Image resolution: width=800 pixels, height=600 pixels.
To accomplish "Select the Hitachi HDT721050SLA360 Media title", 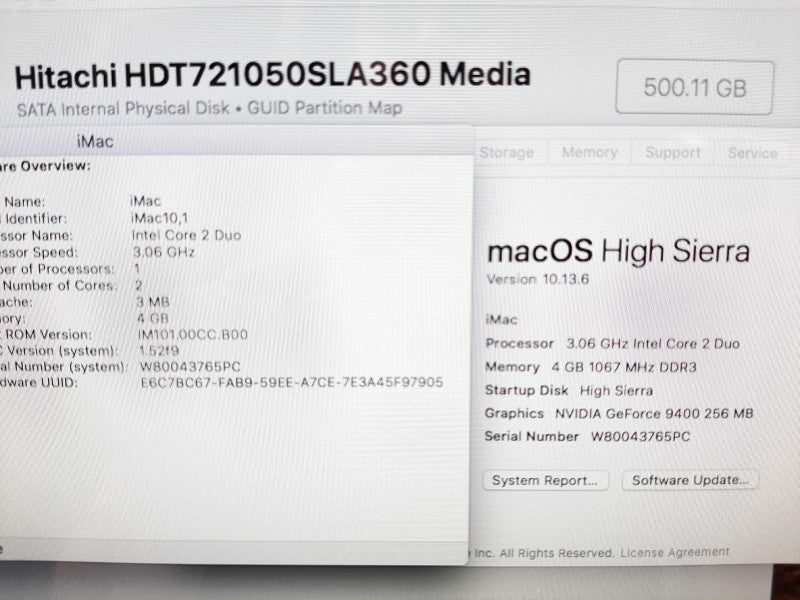I will tap(273, 75).
